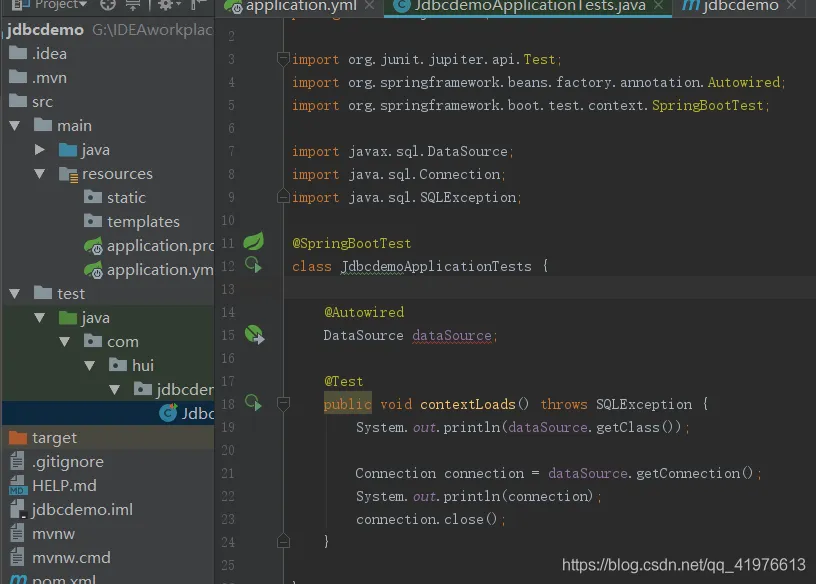This screenshot has height=584, width=816.
Task: Click the @SpringBootTest annotation
Action: [351, 244]
